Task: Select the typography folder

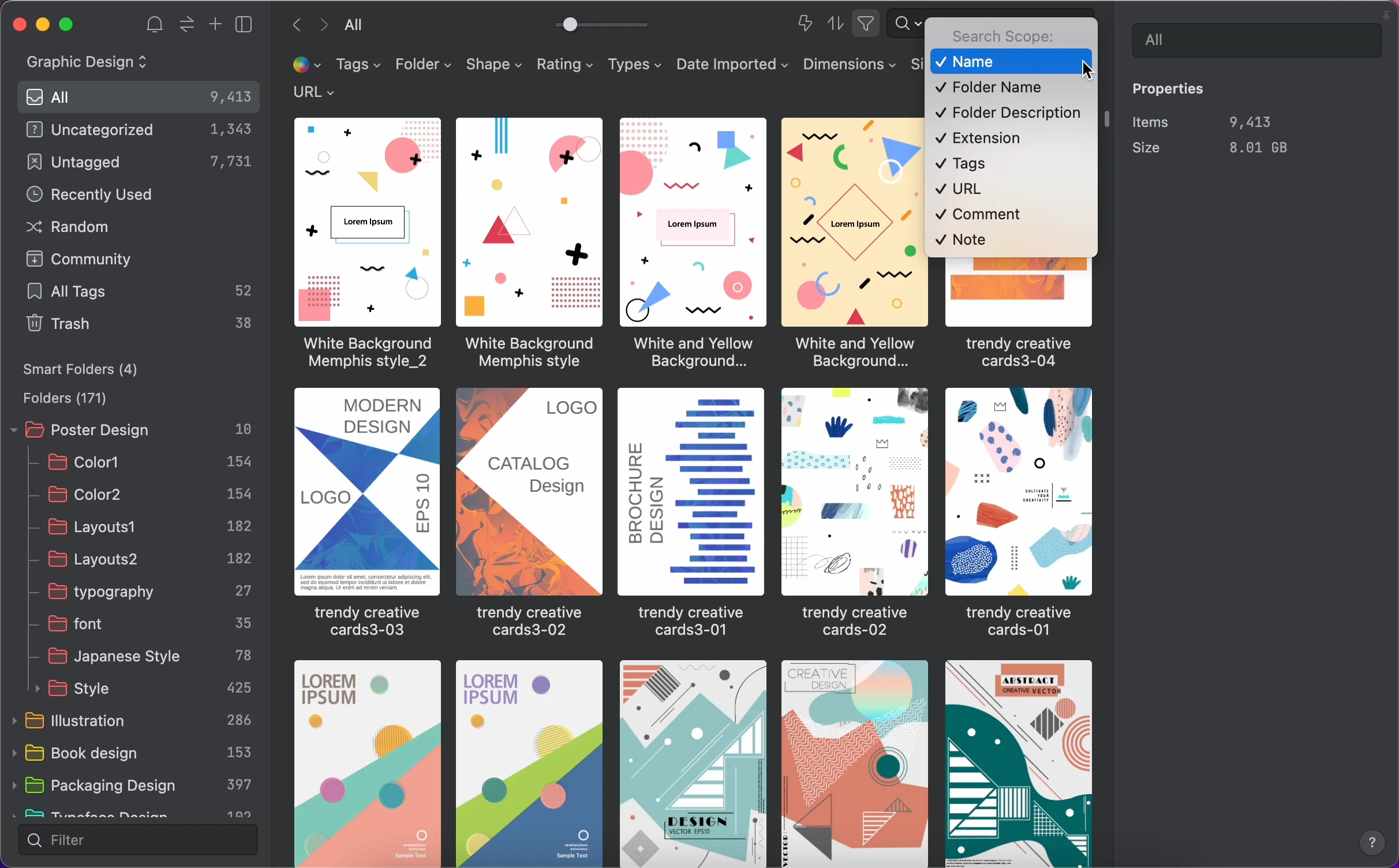Action: (139, 592)
